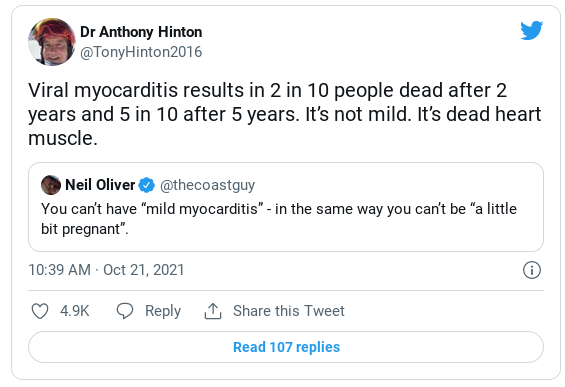Click the heart like icon
The width and height of the screenshot is (565, 387).
tap(40, 311)
